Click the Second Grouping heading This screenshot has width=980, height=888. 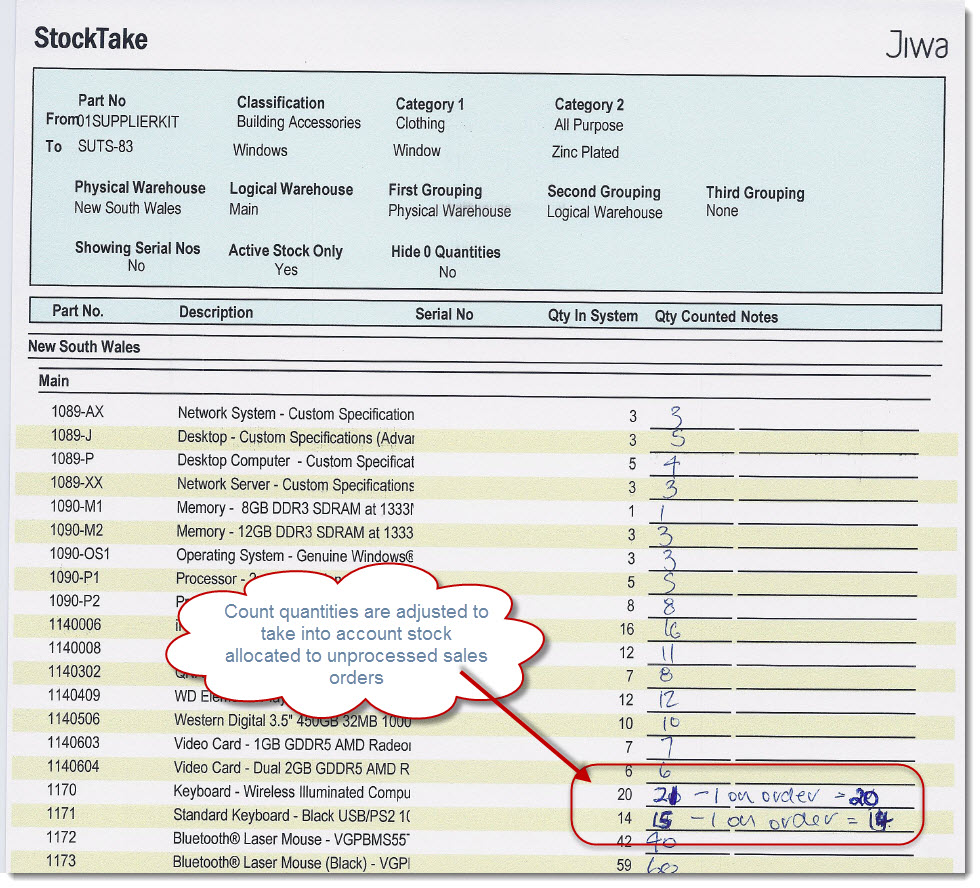pyautogui.click(x=604, y=192)
